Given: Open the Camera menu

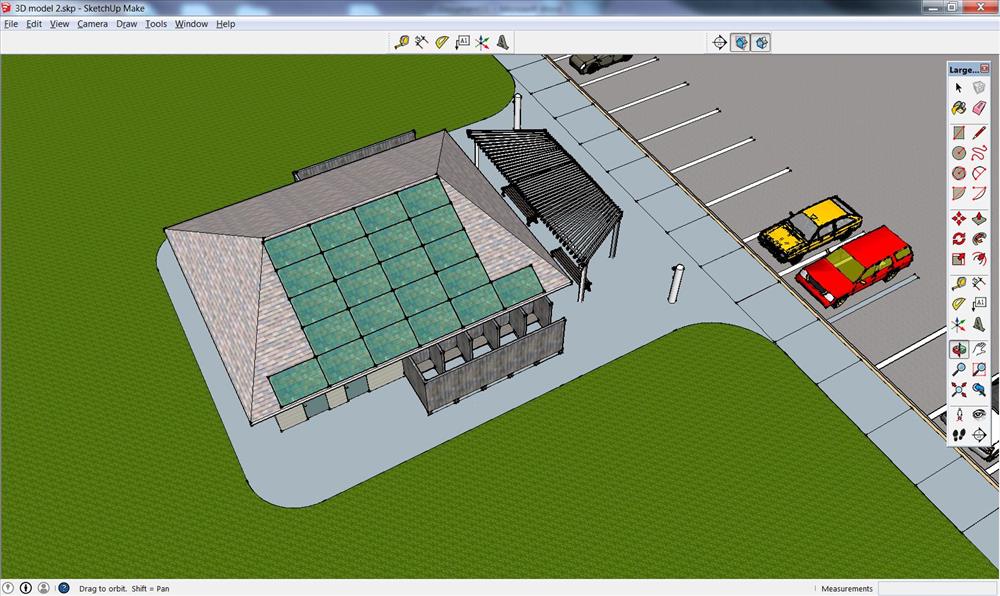Looking at the screenshot, I should coord(92,24).
